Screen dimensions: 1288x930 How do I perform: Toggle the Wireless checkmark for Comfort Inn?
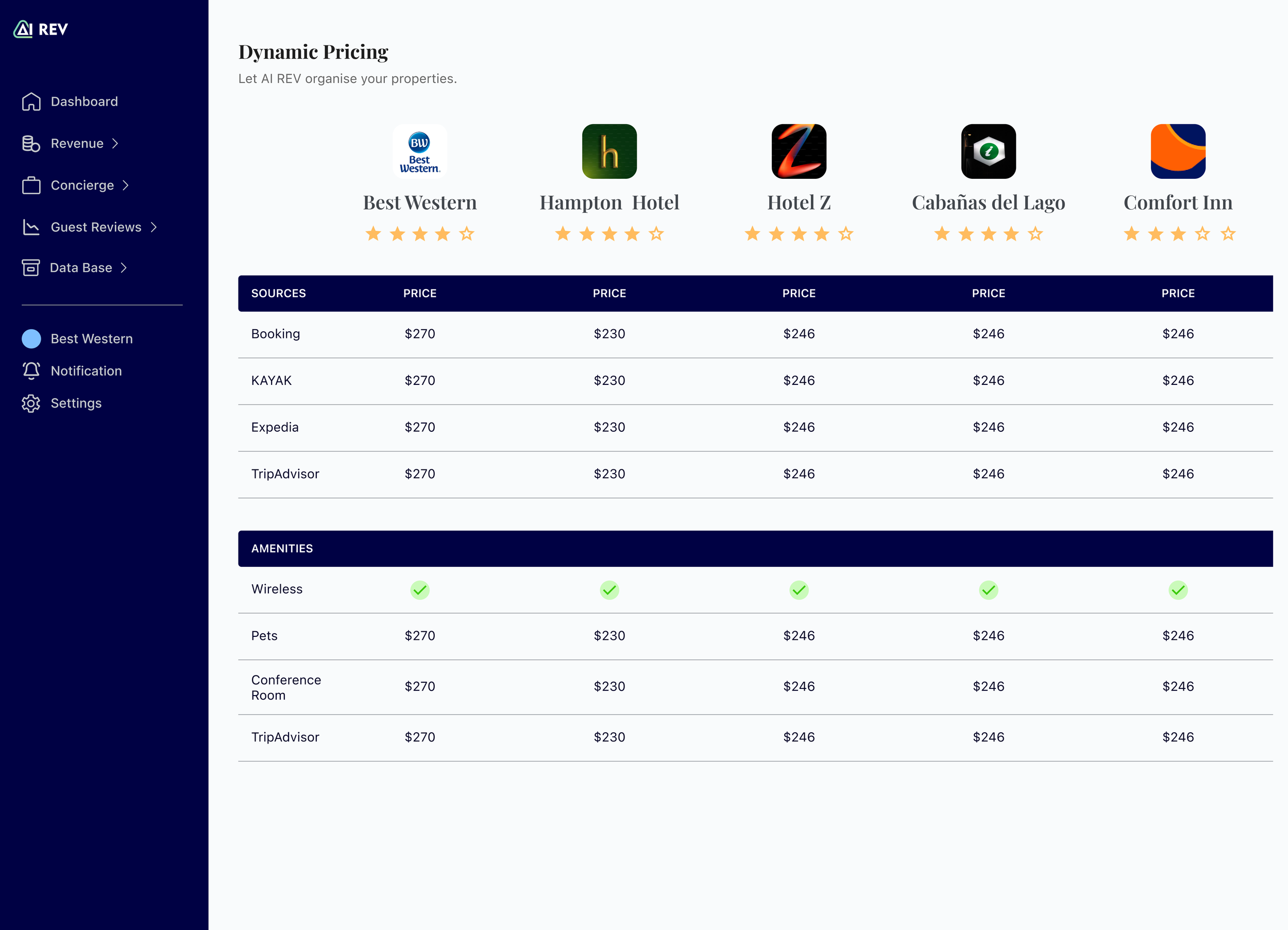(1178, 590)
